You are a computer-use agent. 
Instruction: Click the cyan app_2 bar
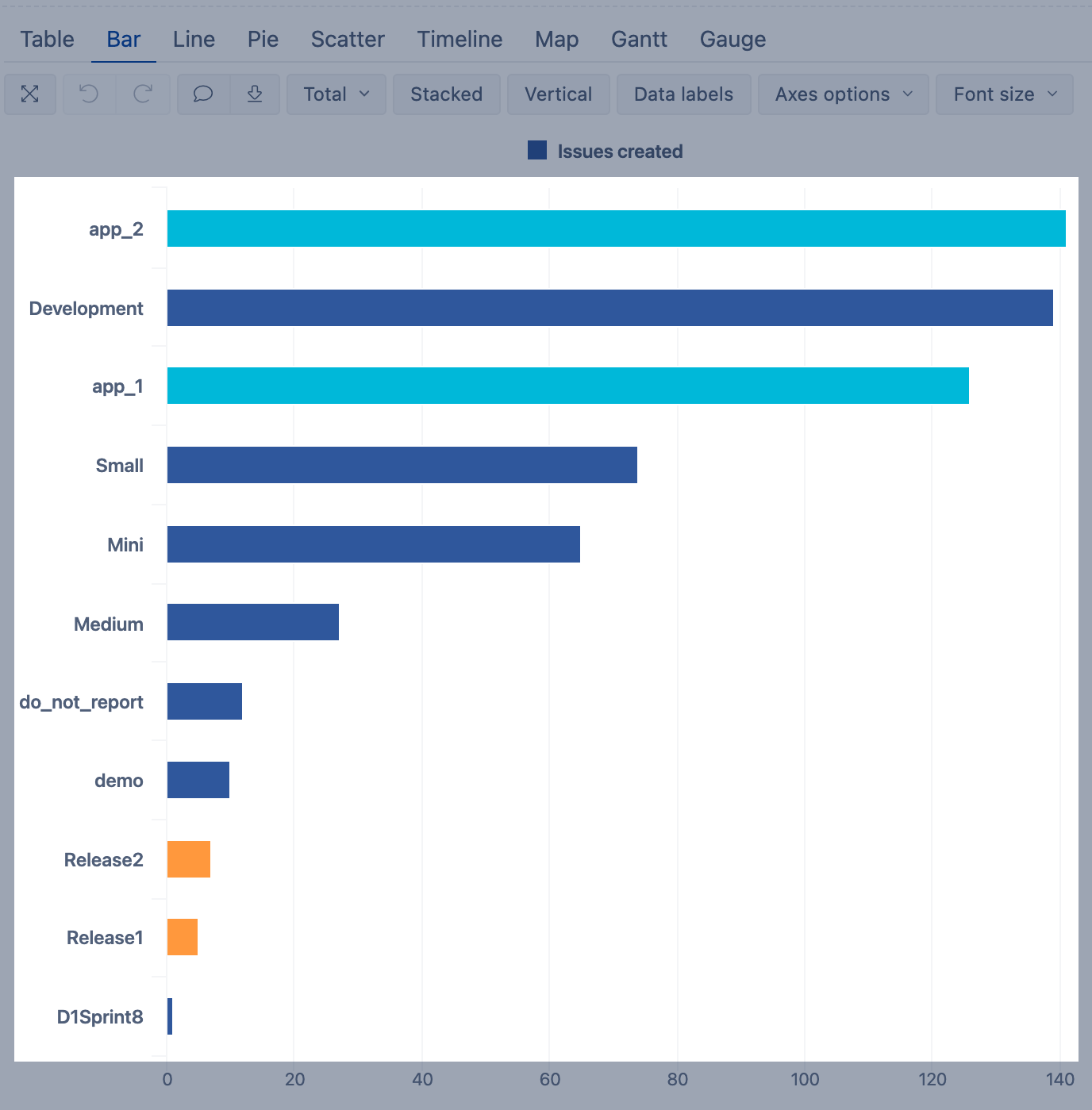[616, 229]
